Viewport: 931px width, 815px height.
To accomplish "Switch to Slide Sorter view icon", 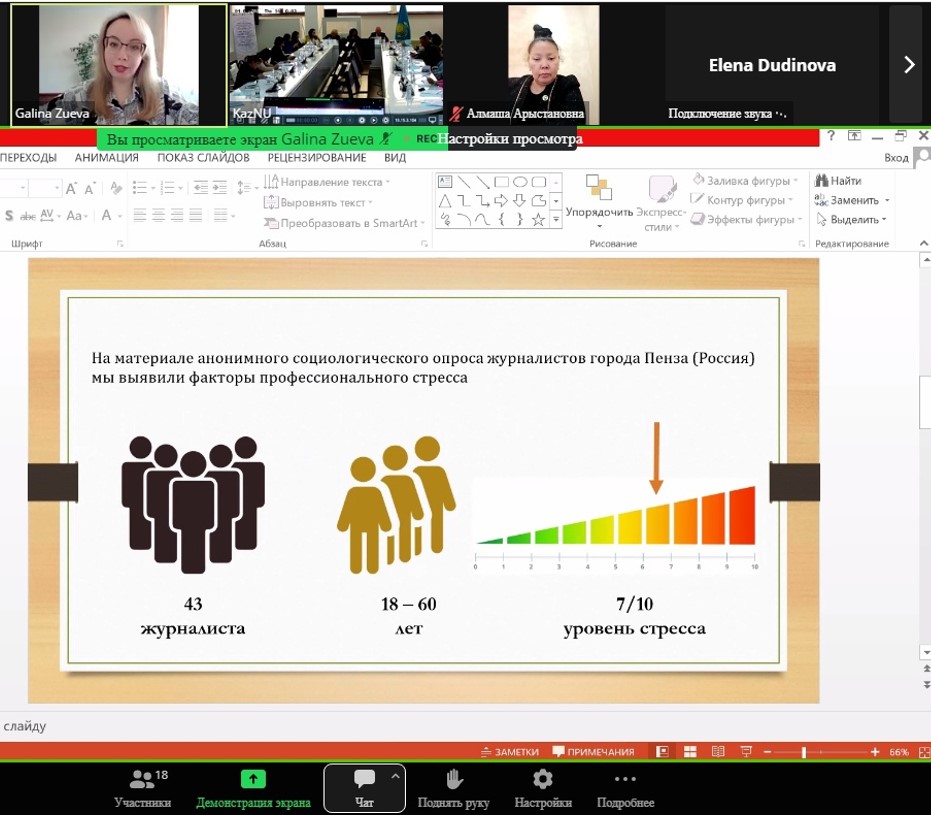I will 690,752.
